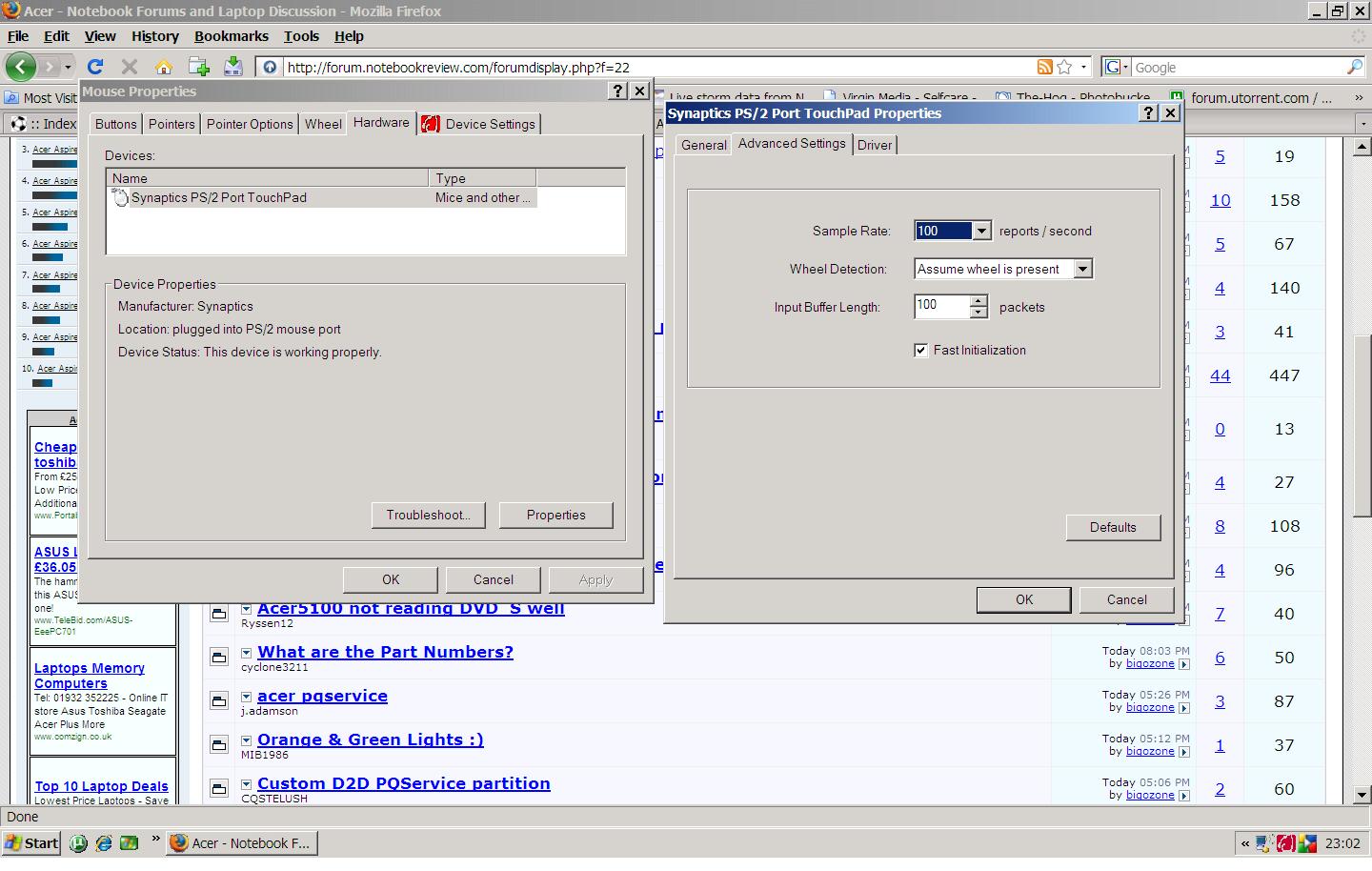Screen dimensions: 1372x871
Task: Open help for Synaptics TouchPad Properties dialog
Action: [x=1149, y=112]
